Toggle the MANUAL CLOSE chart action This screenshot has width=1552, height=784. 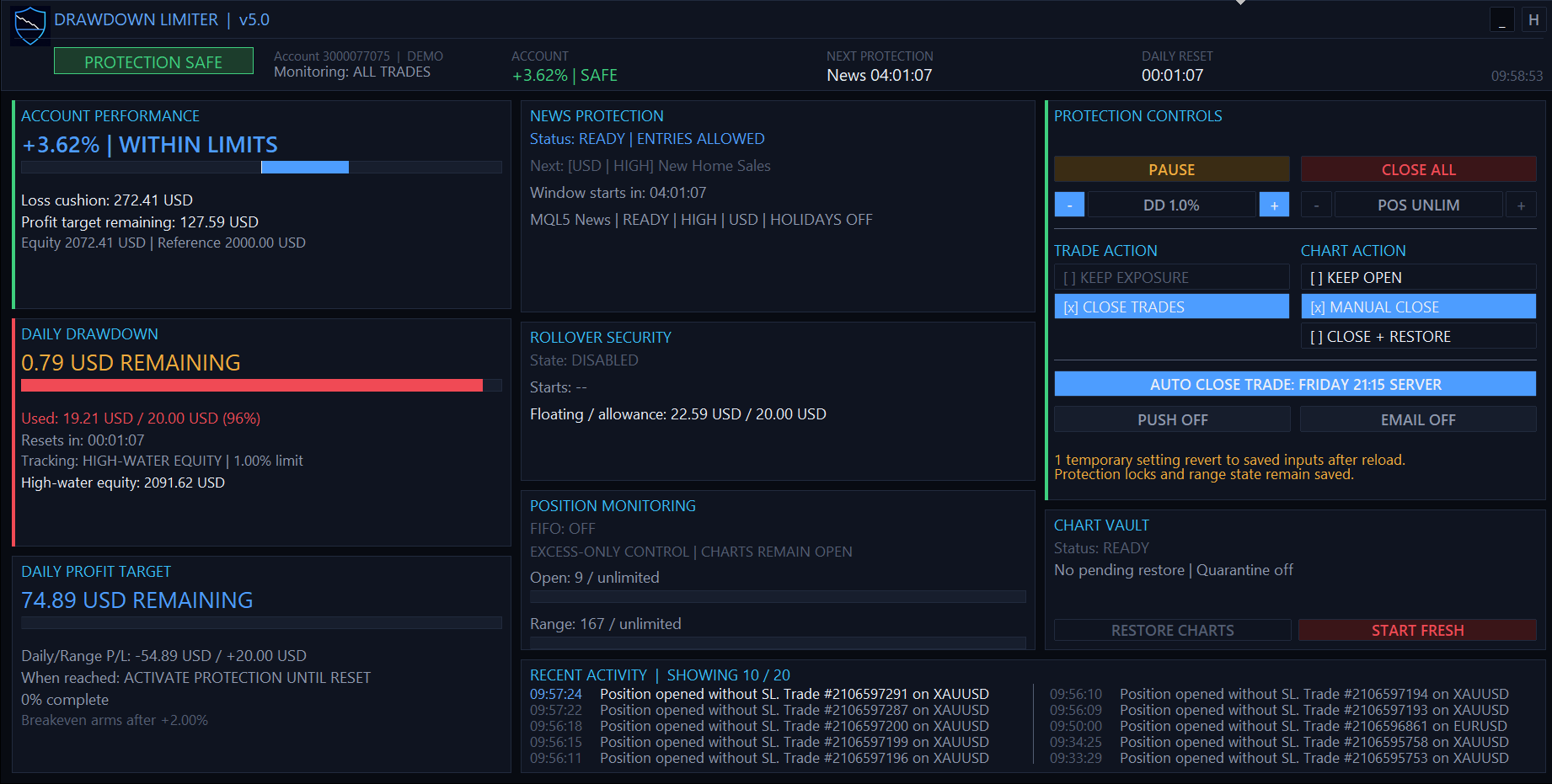tap(1419, 307)
